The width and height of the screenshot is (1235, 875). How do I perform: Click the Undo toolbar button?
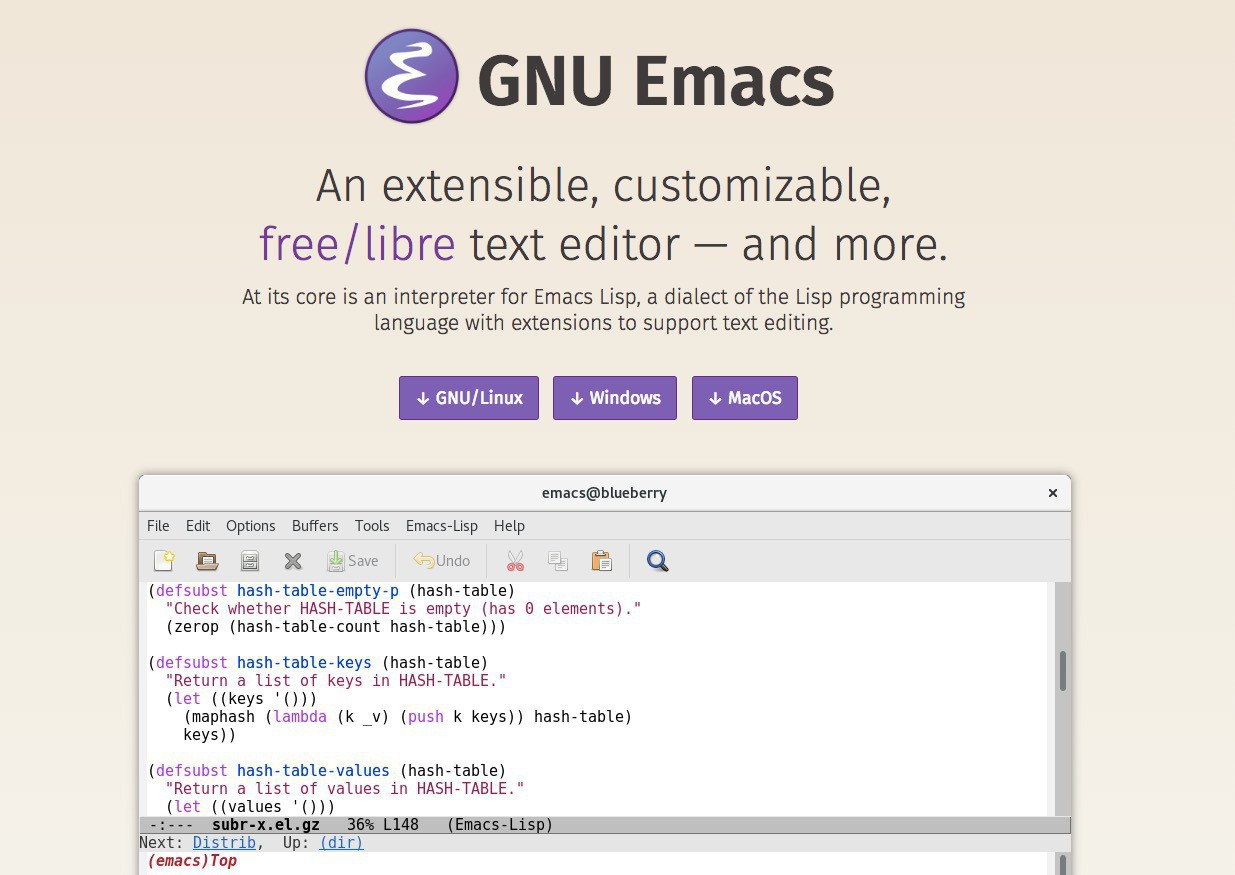(441, 561)
